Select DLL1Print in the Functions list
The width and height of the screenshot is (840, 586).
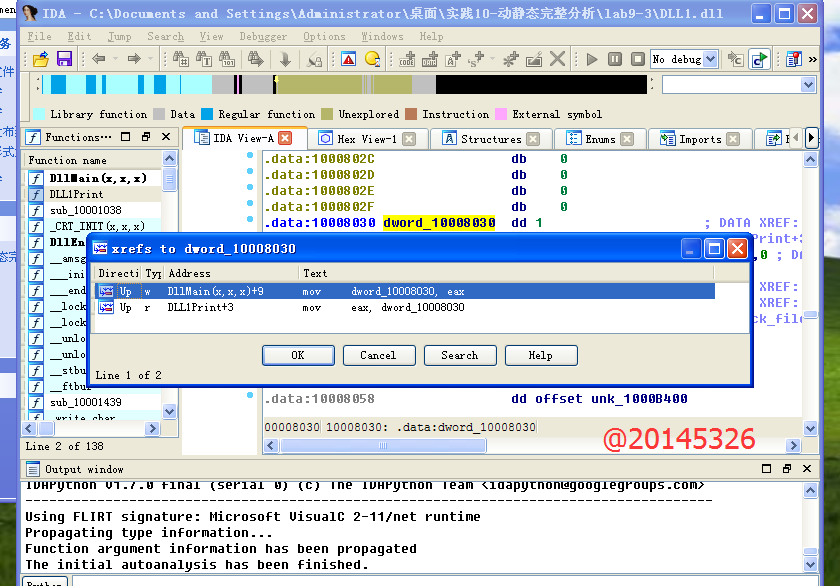pyautogui.click(x=76, y=194)
